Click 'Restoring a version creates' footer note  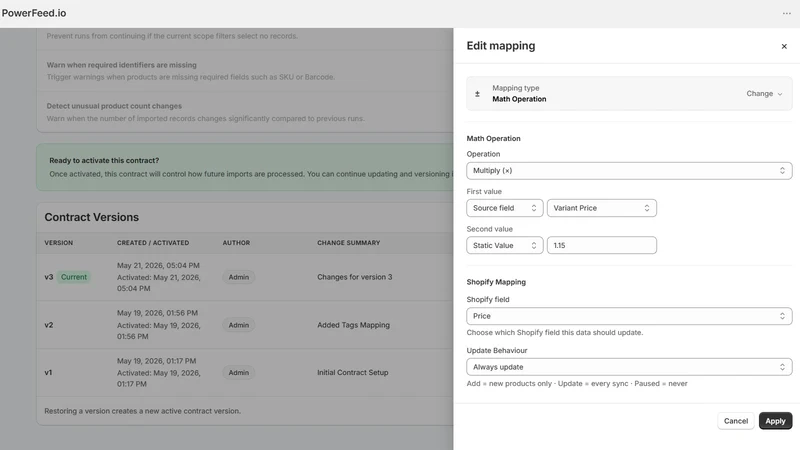[142, 411]
